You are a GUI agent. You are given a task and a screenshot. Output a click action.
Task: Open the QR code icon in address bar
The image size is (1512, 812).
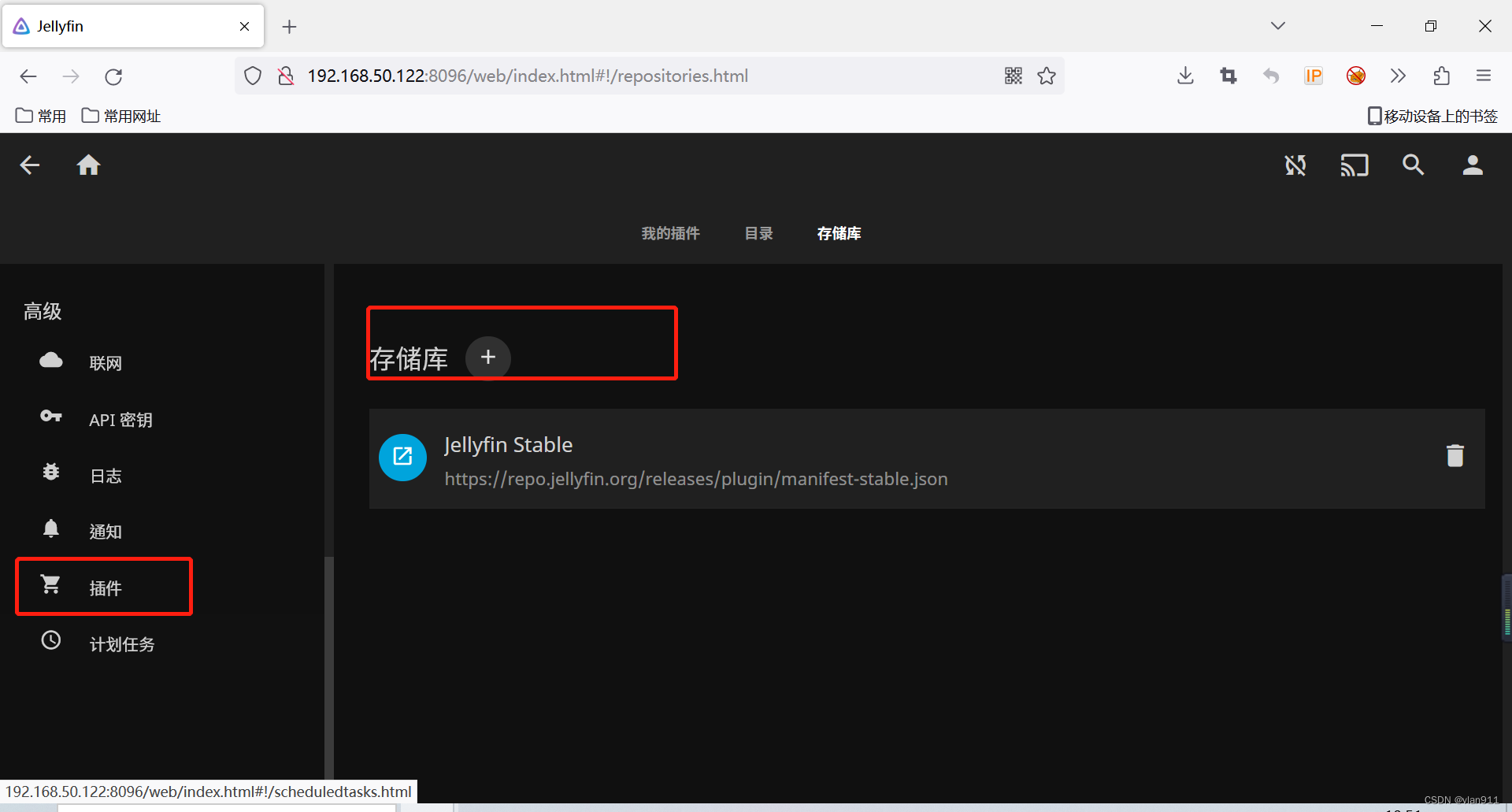click(x=1014, y=76)
